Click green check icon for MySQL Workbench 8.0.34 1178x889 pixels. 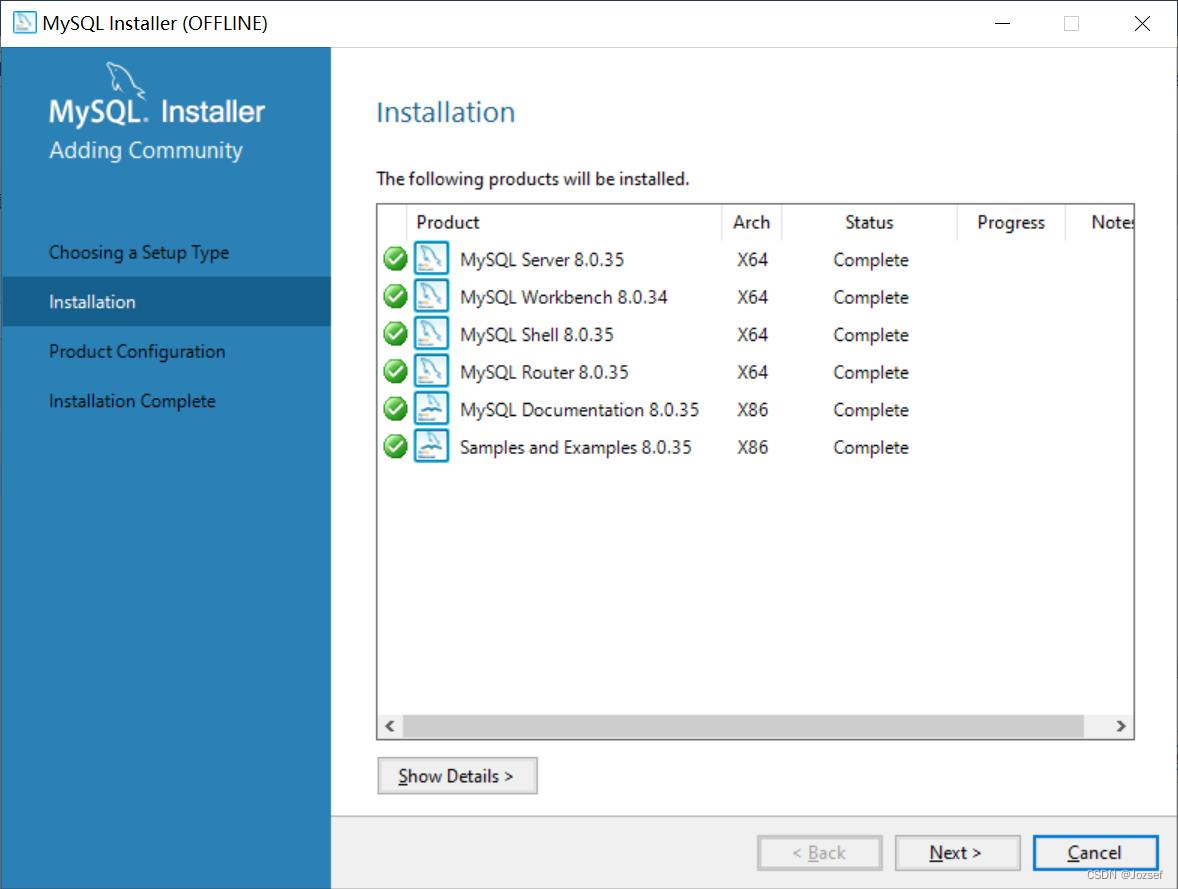[x=395, y=296]
